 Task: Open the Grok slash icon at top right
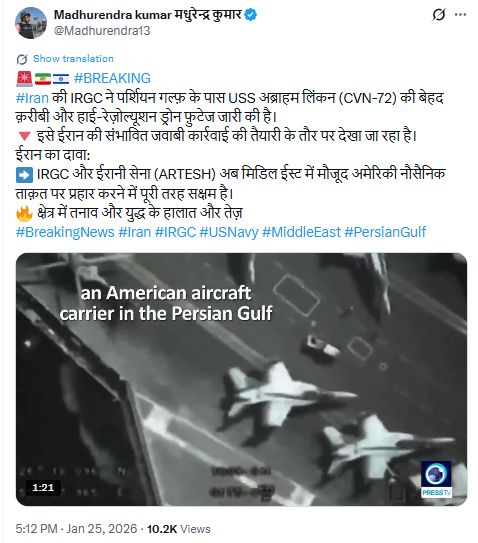(x=439, y=15)
